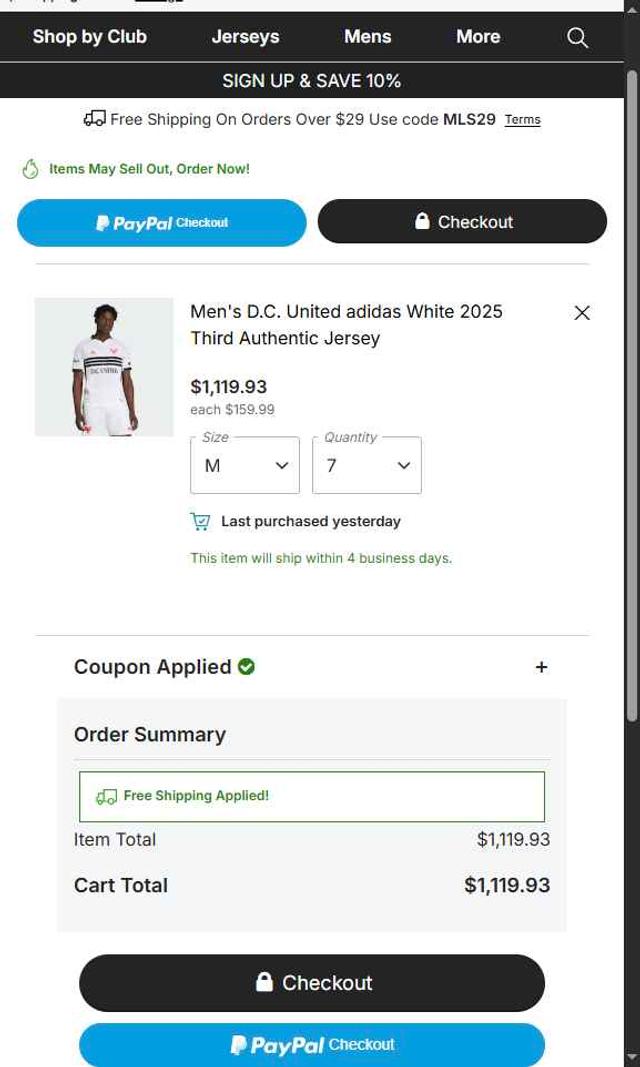This screenshot has height=1067, width=640.
Task: Open the Quantity dropdown
Action: (x=367, y=466)
